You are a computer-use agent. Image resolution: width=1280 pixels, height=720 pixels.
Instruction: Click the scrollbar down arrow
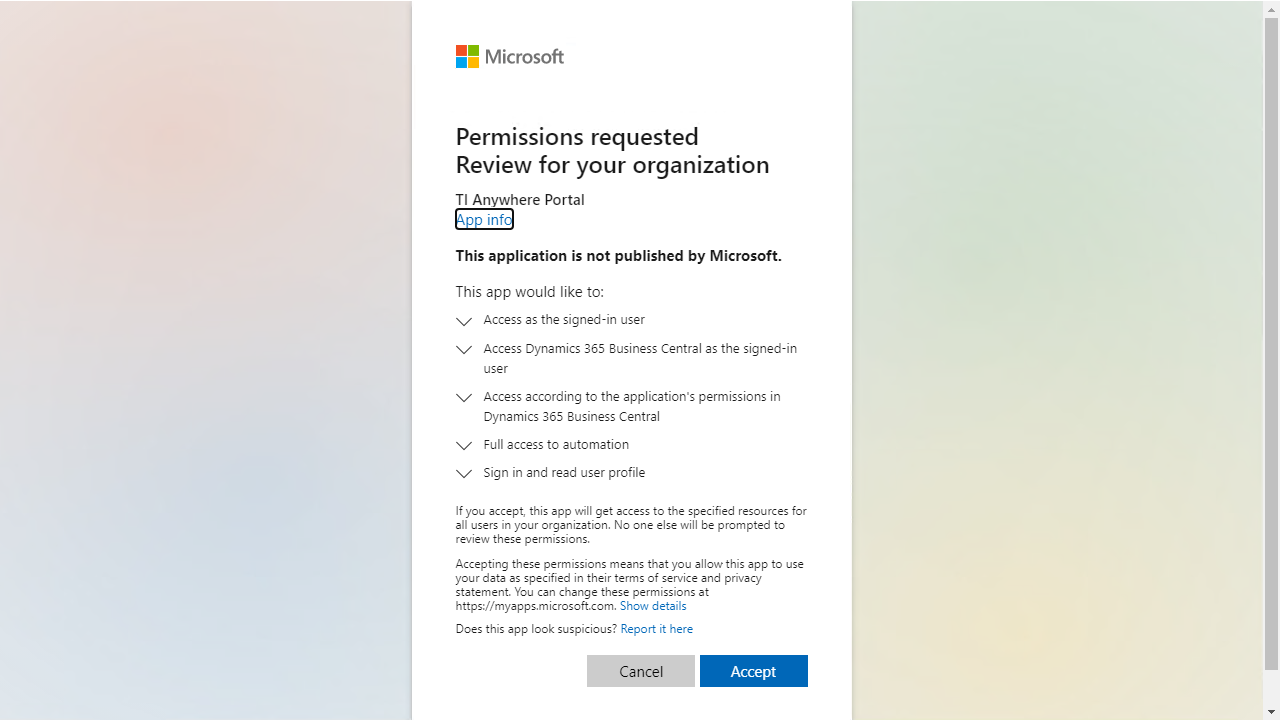coord(1271,711)
